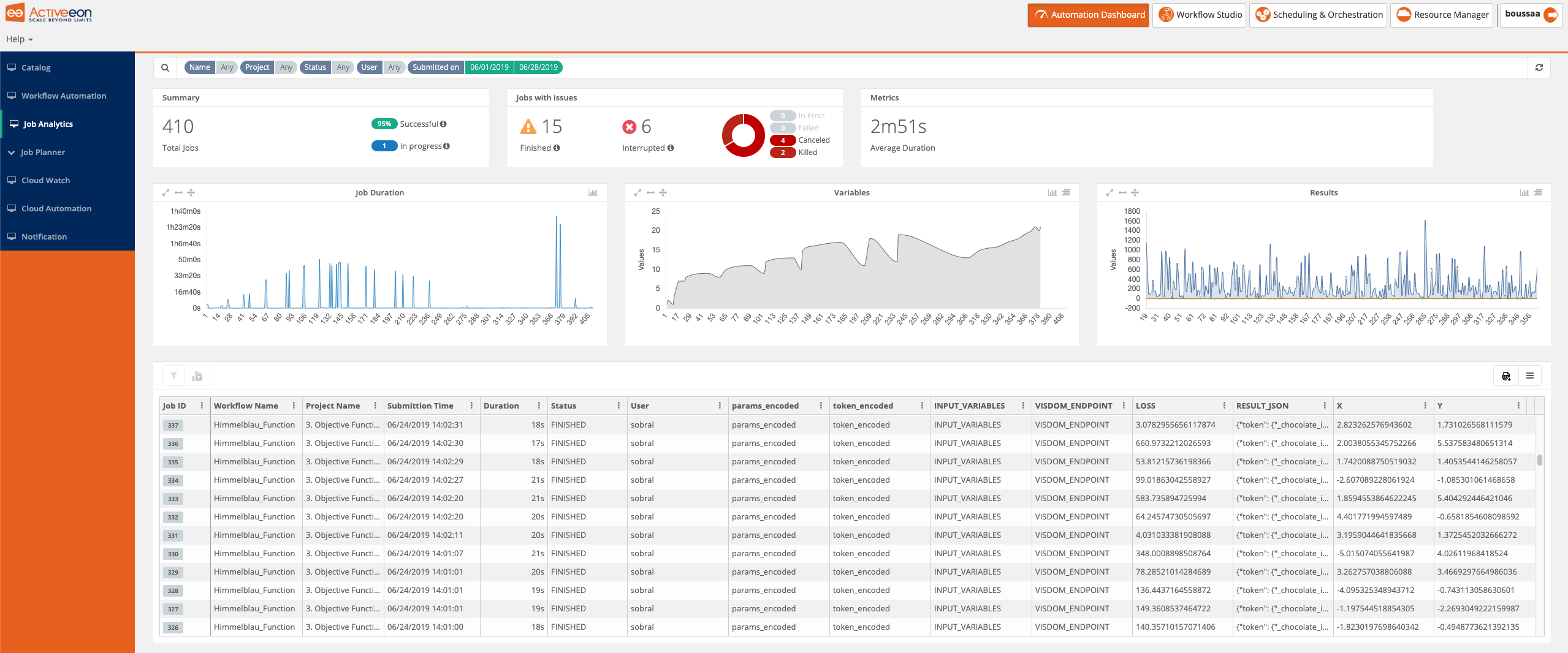Click the Name filter Any value
Screen dimensions: 1568x653
click(x=227, y=67)
